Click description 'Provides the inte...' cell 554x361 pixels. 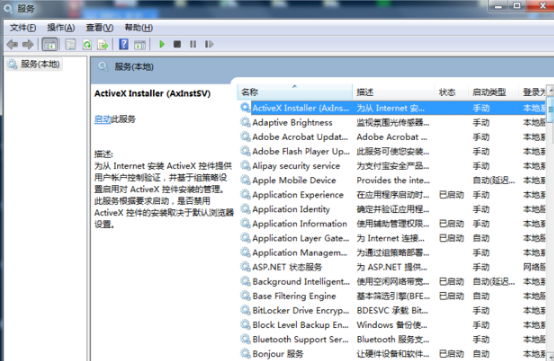(393, 180)
